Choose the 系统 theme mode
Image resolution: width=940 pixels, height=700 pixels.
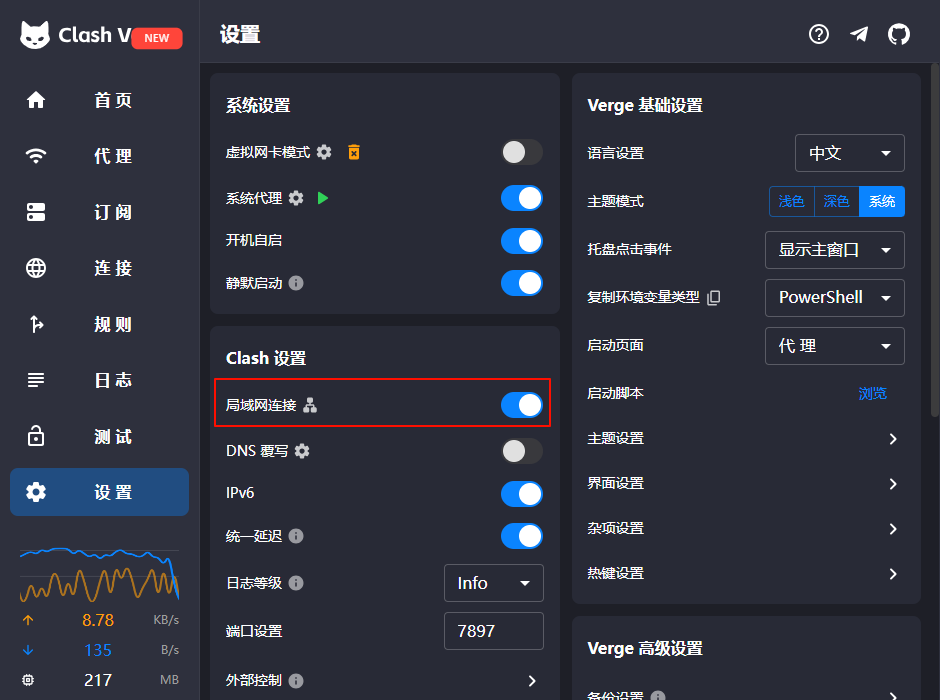(882, 201)
